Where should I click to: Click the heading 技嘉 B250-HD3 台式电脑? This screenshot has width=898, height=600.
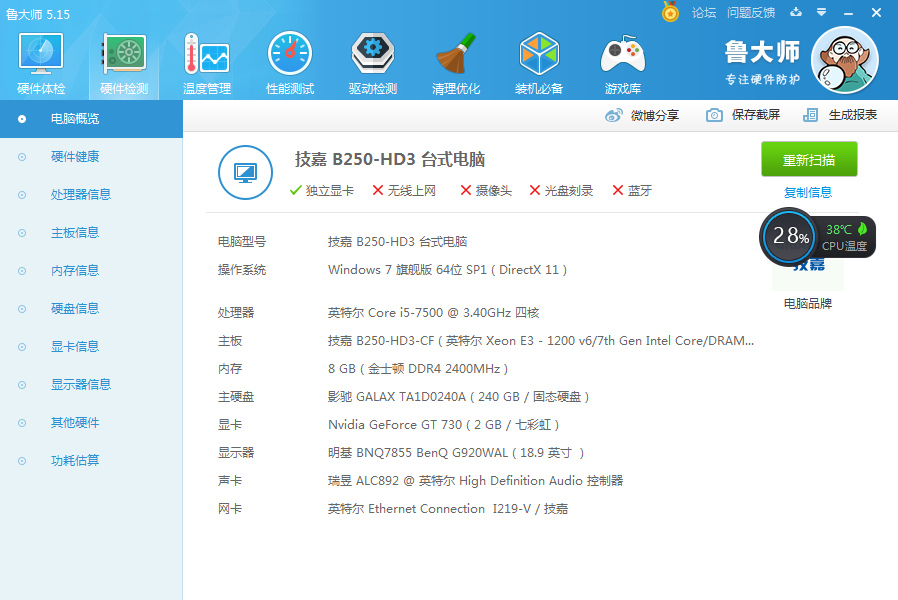[x=390, y=159]
